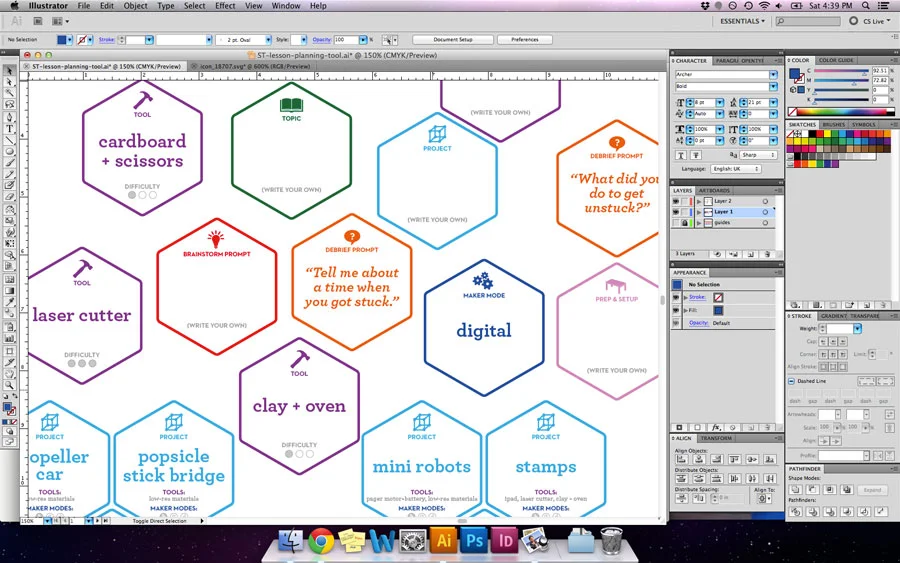Switch to the Artboards tab
Viewport: 900px width, 563px height.
[x=714, y=191]
